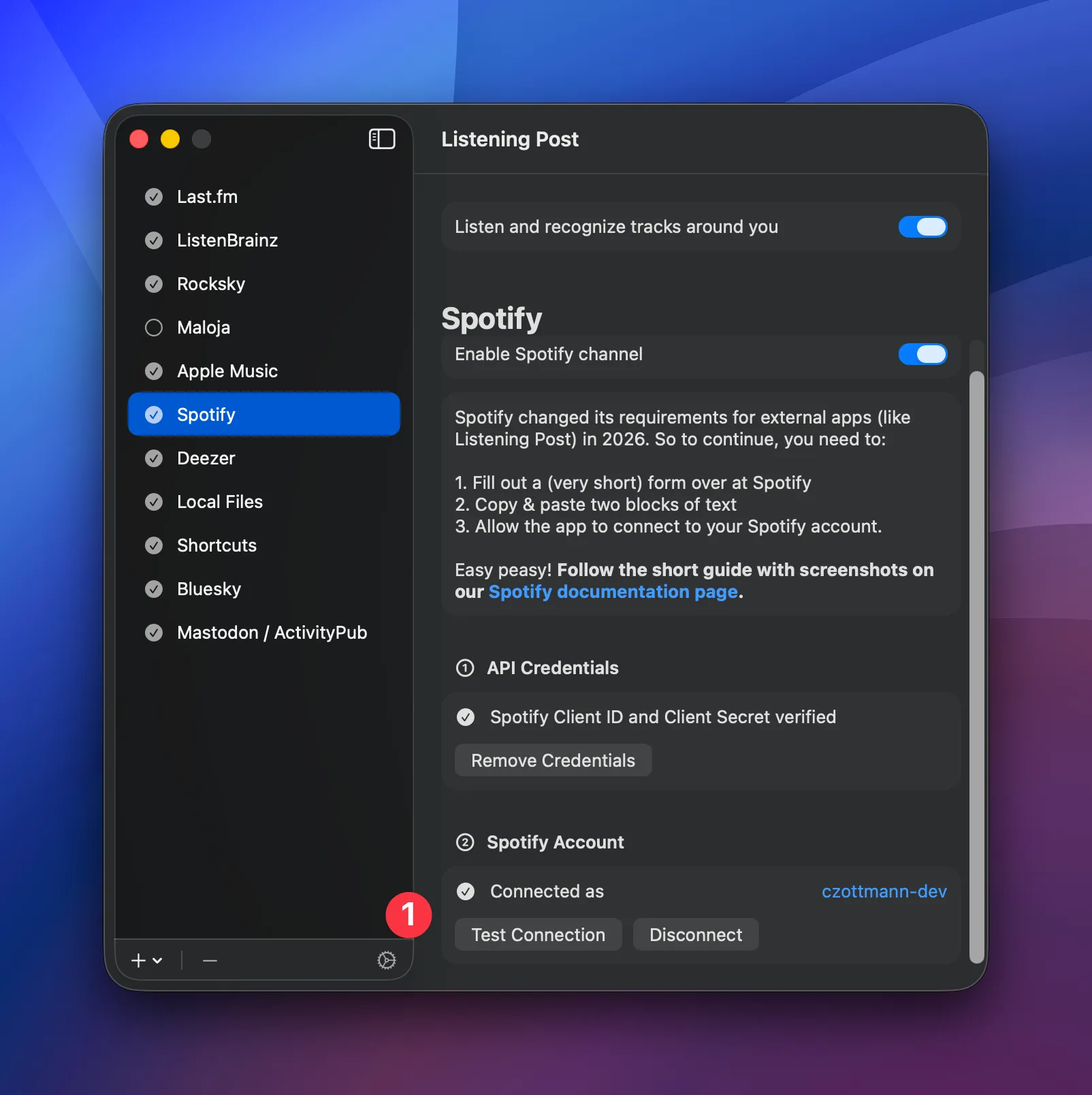Open the Spotify documentation page link
The image size is (1092, 1095).
click(x=613, y=592)
